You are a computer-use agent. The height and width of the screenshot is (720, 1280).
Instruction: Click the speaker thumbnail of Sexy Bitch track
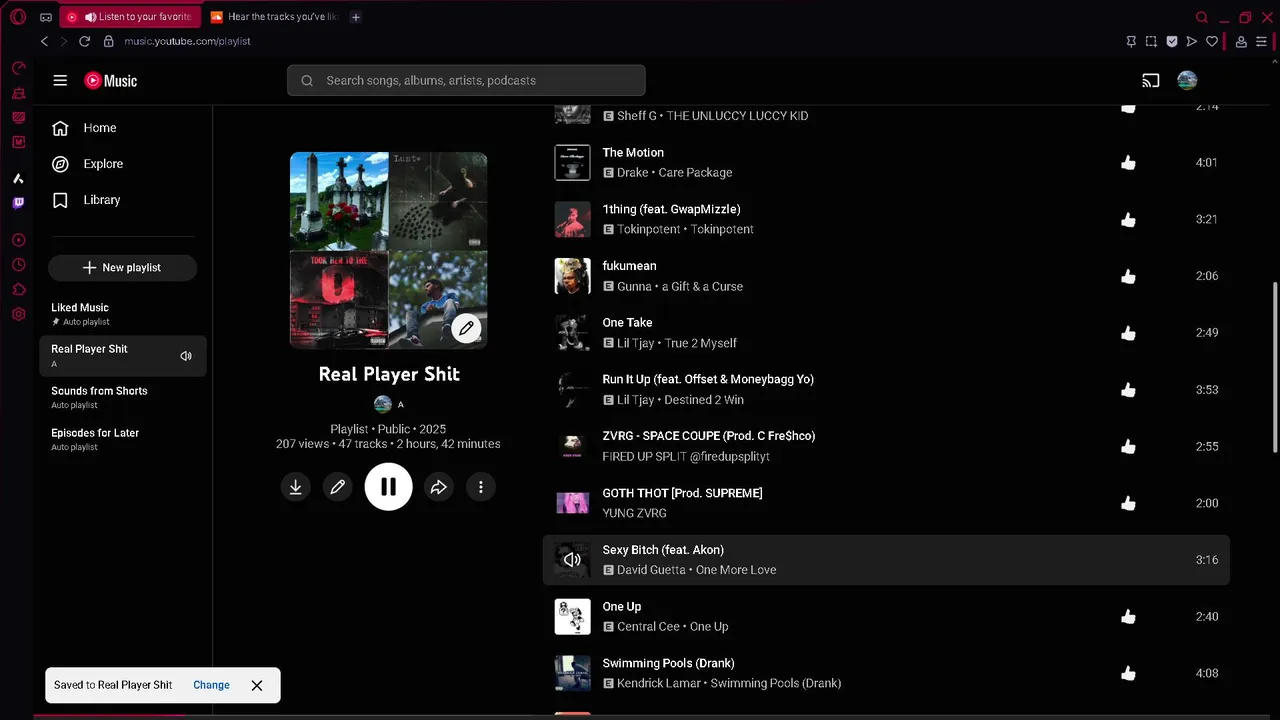[573, 560]
